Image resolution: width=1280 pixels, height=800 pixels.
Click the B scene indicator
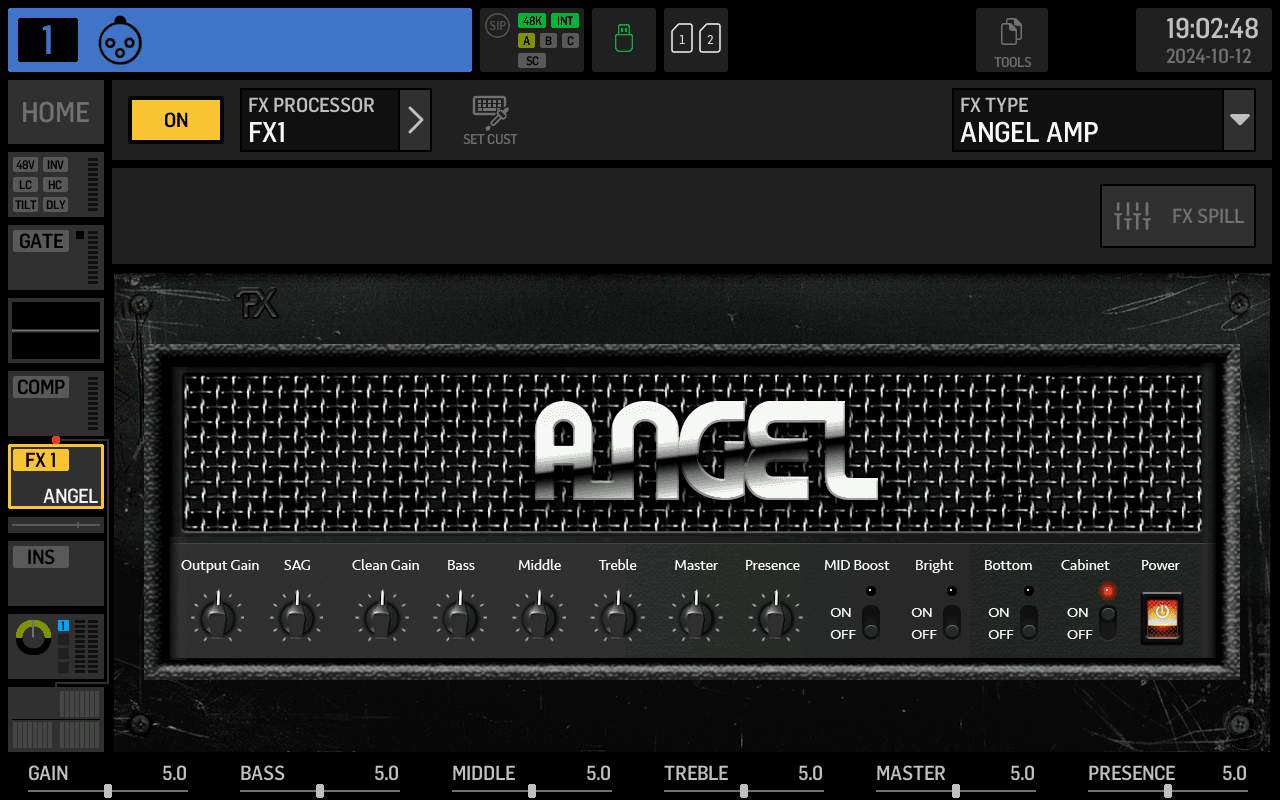[548, 41]
